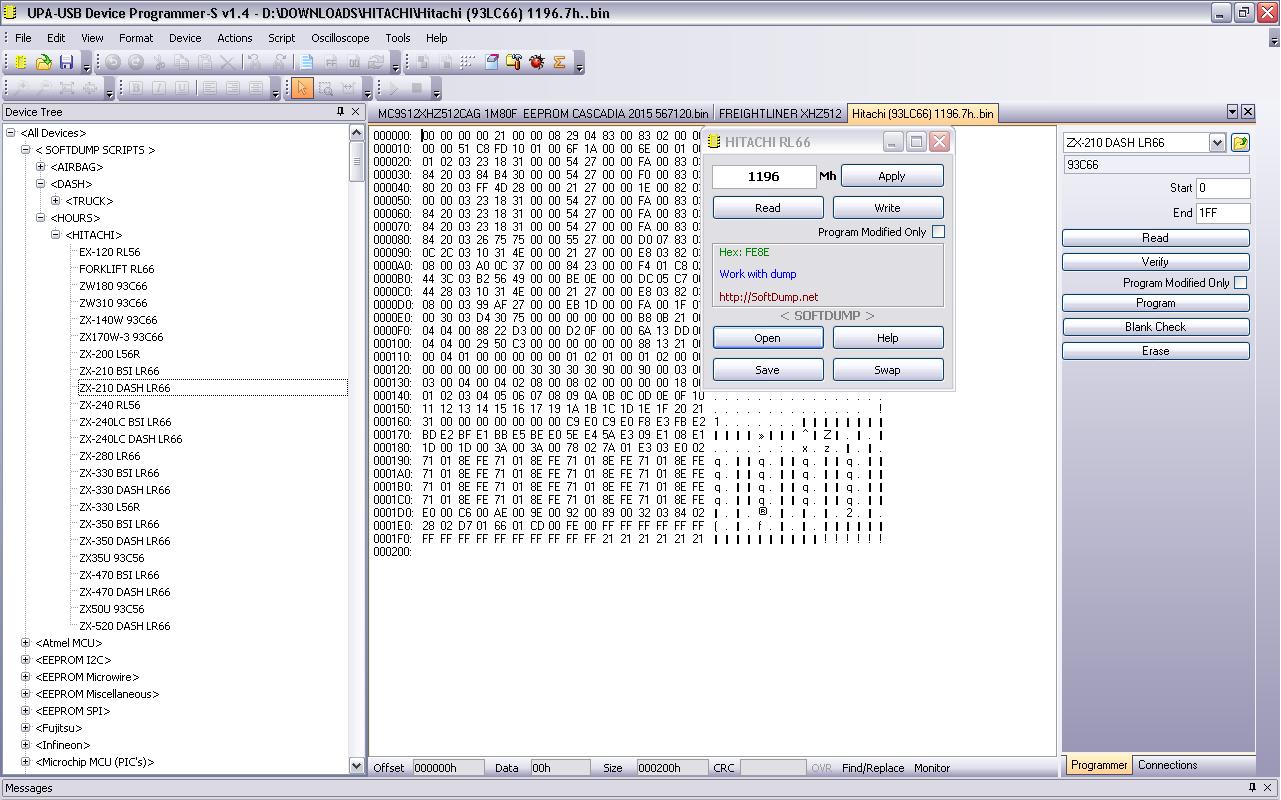Screen dimensions: 1281x800
Task: Click the Device Tree scroll down arrow
Action: coord(357,766)
